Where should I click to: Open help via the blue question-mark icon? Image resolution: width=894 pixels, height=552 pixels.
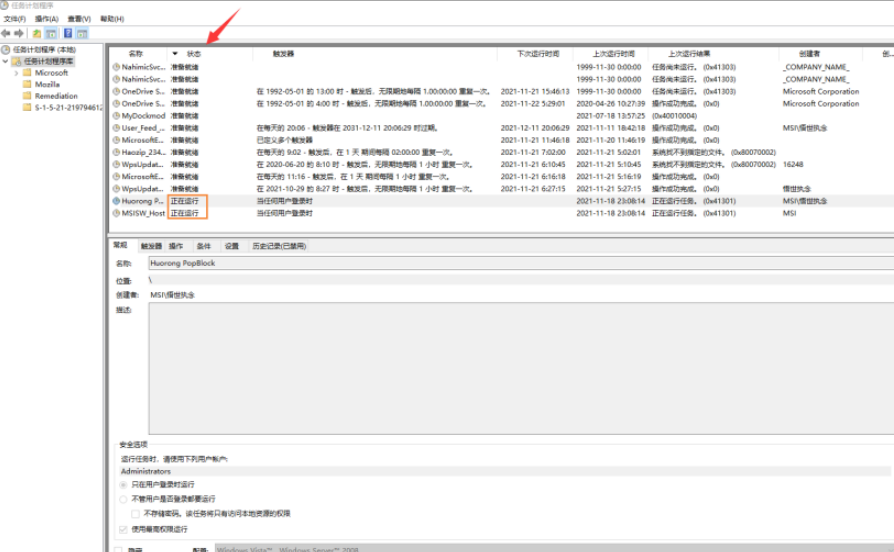coord(68,33)
